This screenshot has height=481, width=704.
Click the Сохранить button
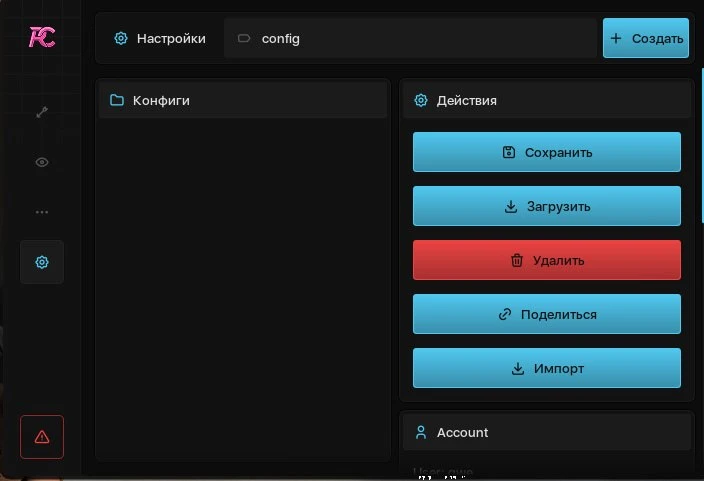[x=547, y=152]
